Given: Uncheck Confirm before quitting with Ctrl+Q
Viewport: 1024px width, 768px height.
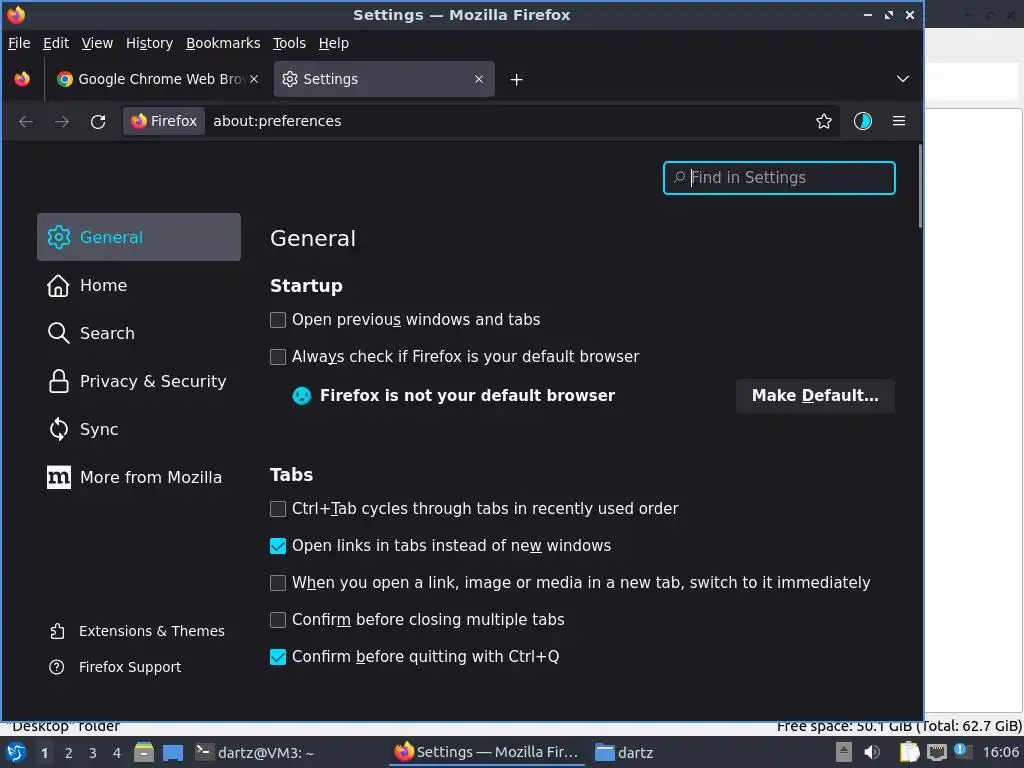Looking at the screenshot, I should point(278,657).
